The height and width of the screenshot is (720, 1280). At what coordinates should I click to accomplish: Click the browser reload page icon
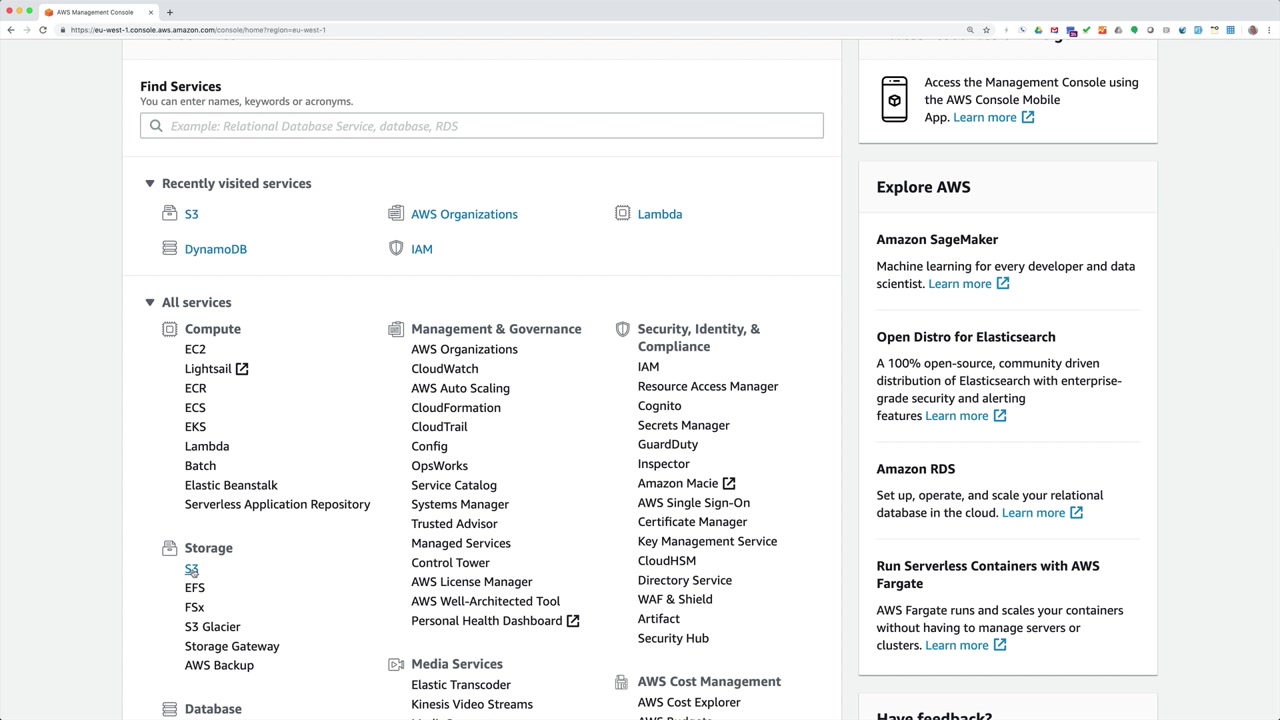coord(43,30)
